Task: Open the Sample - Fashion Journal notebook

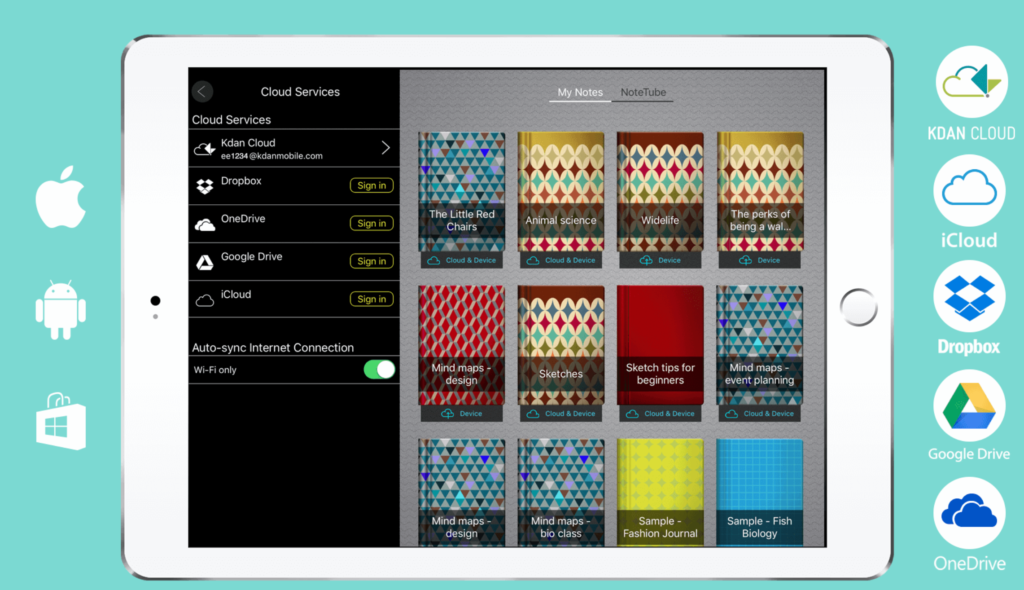Action: [660, 493]
